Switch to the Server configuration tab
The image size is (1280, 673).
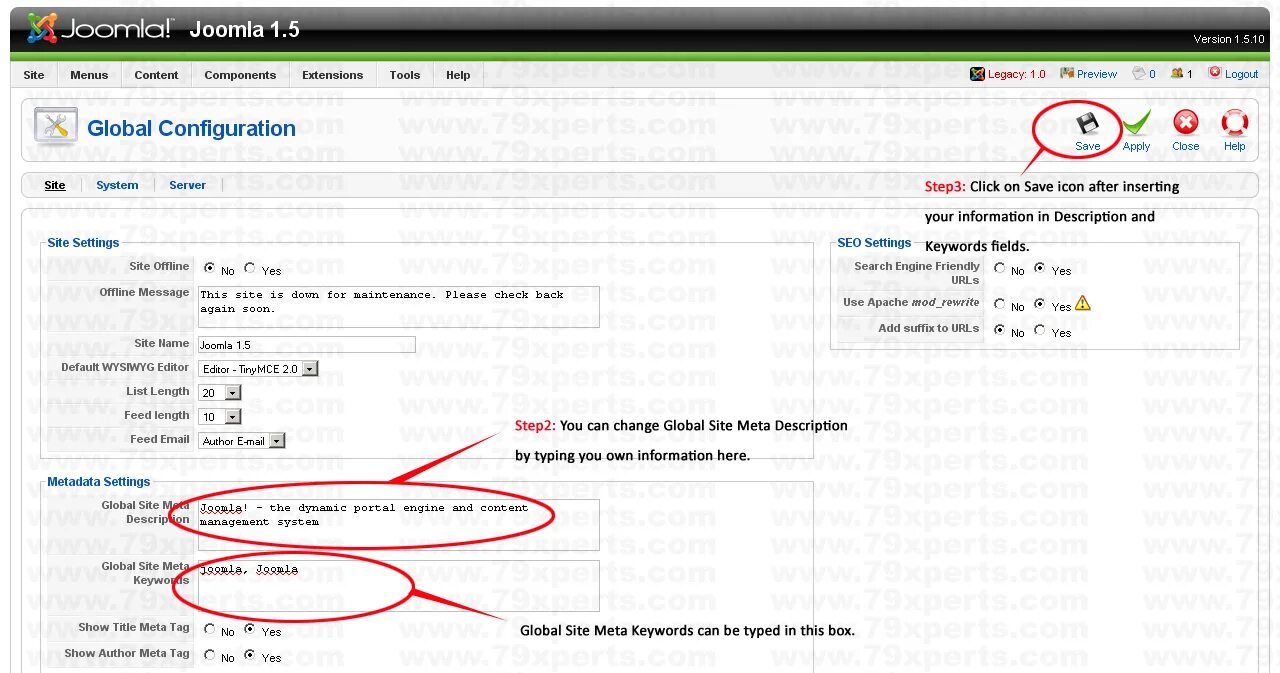click(187, 185)
